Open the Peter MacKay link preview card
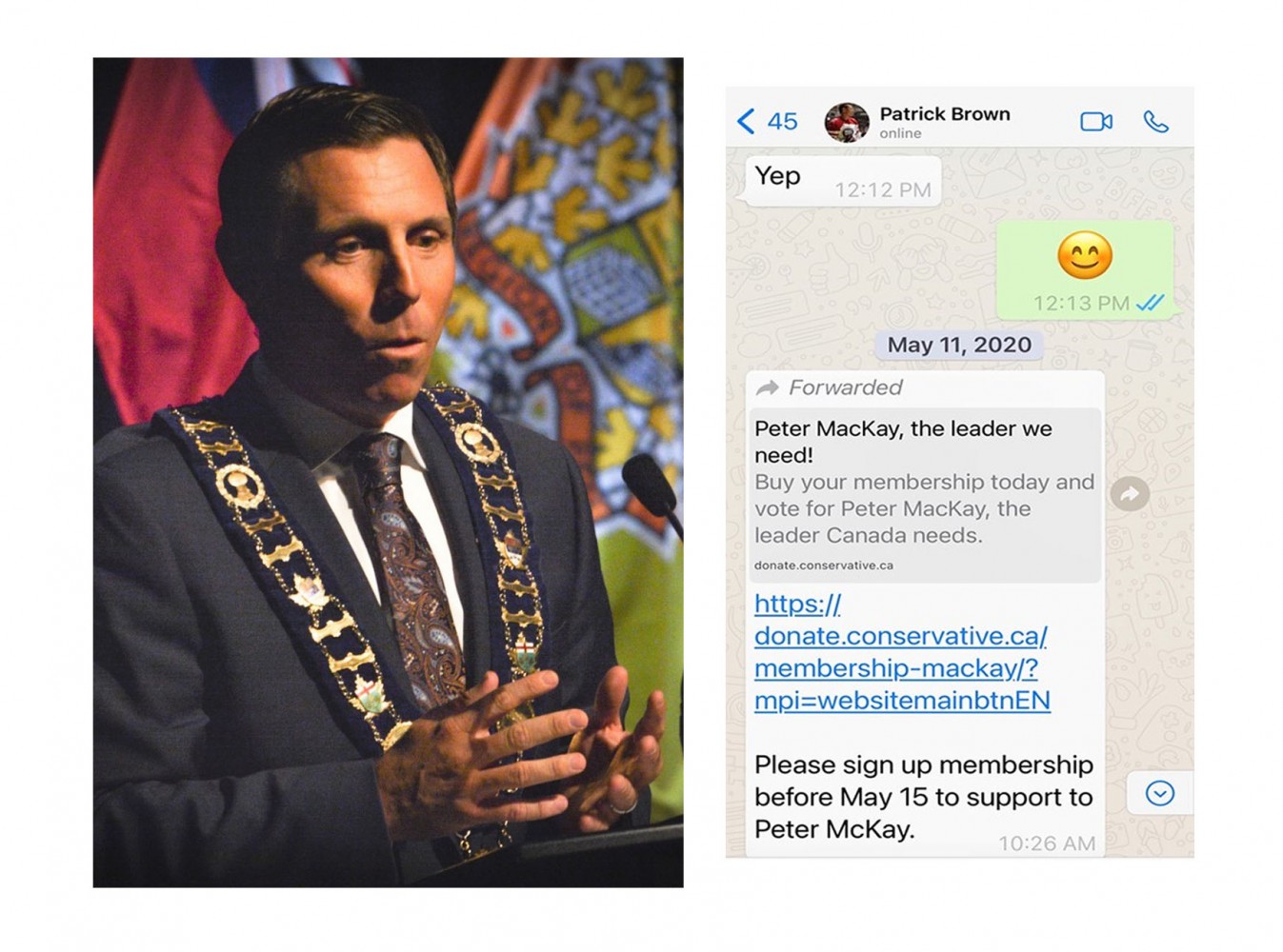The width and height of the screenshot is (1283, 952). pyautogui.click(x=923, y=495)
